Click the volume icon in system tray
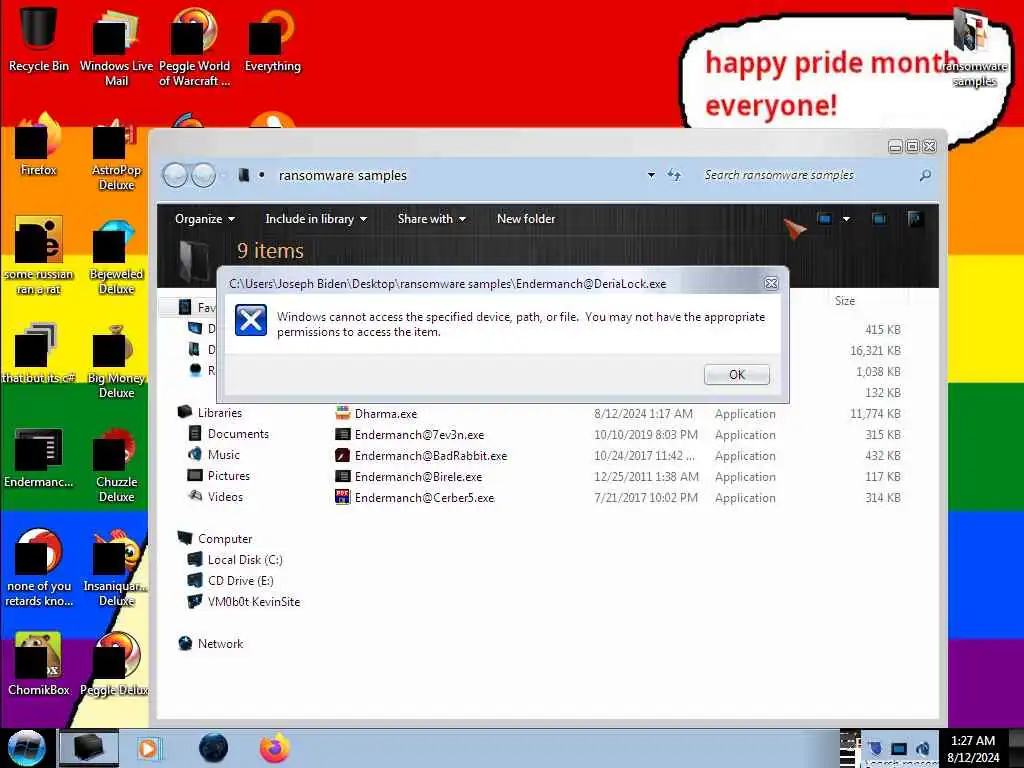Image resolution: width=1024 pixels, height=768 pixels. [x=923, y=748]
